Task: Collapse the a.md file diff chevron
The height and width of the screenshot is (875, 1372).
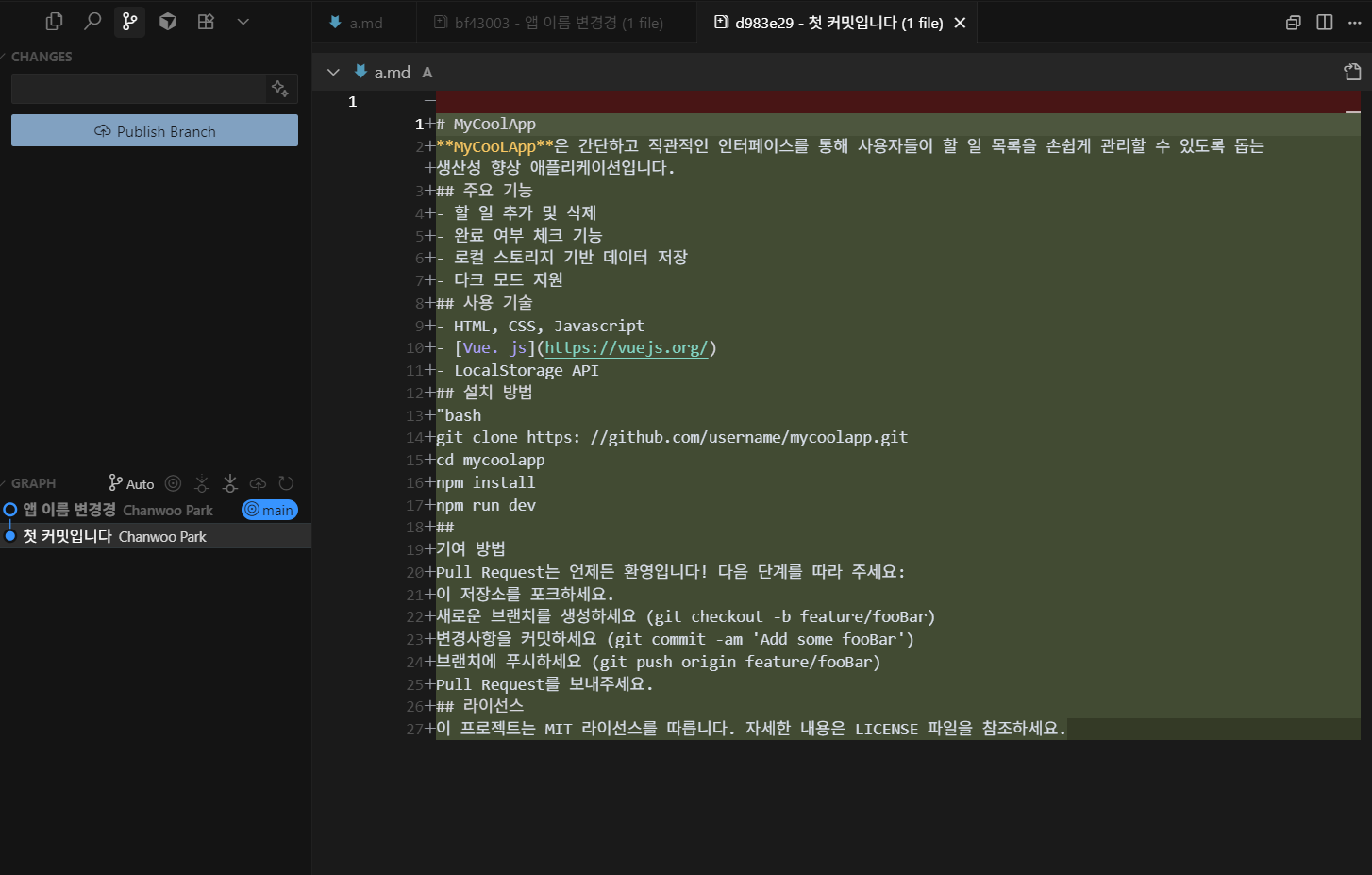Action: [x=333, y=72]
